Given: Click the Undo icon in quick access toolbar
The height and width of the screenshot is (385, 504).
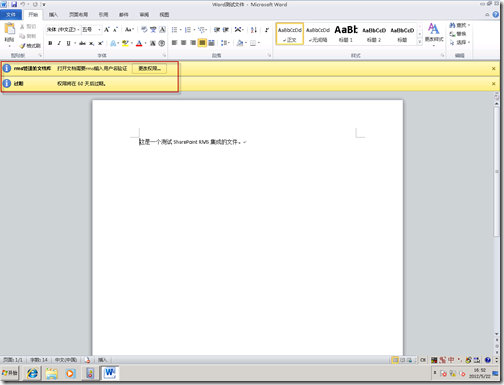Looking at the screenshot, I should [x=23, y=4].
